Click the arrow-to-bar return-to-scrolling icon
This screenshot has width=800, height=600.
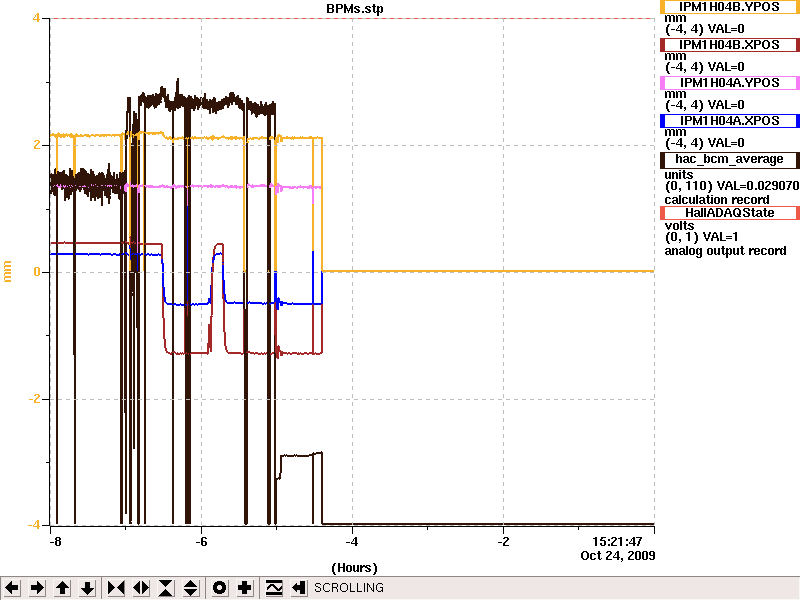299,588
